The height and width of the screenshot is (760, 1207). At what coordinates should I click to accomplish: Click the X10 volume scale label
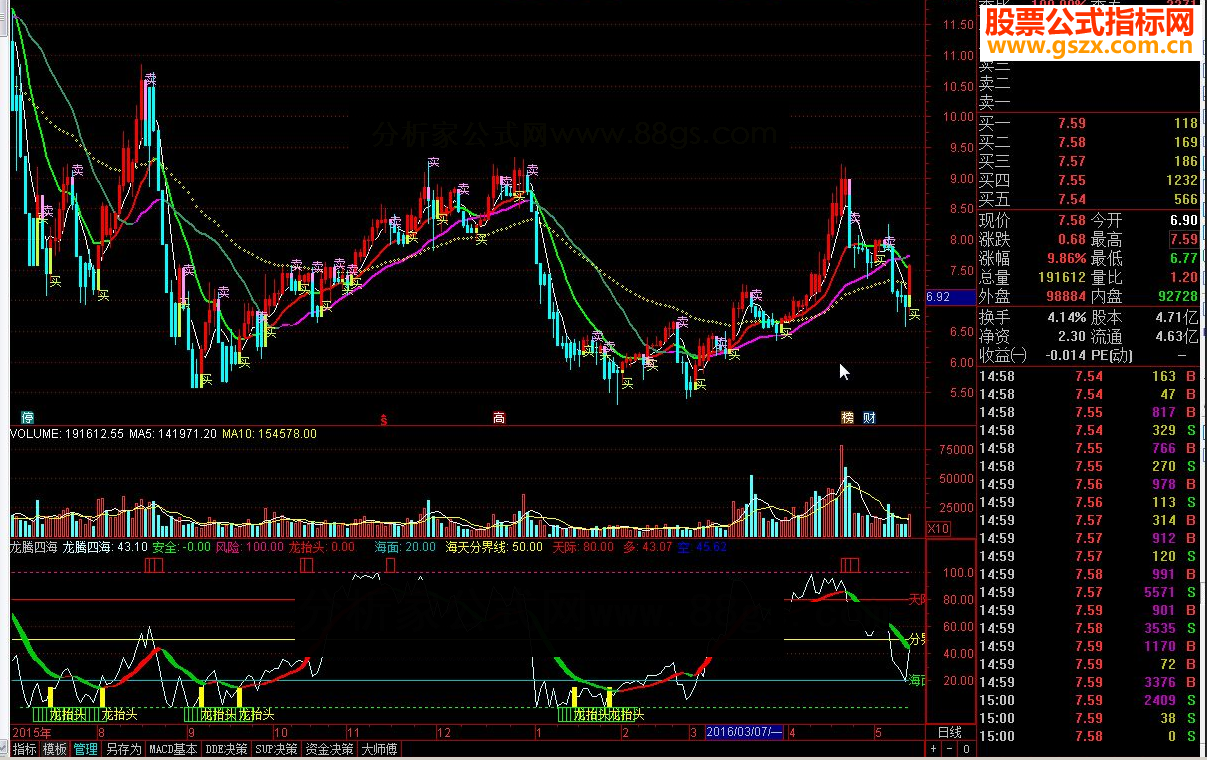[939, 528]
